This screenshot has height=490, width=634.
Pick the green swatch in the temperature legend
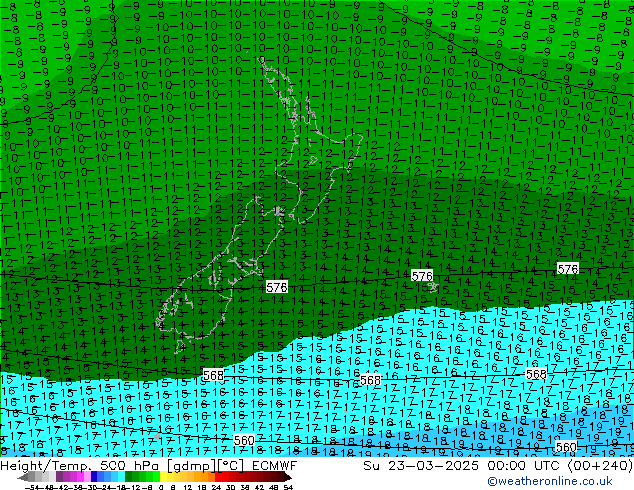[134, 477]
